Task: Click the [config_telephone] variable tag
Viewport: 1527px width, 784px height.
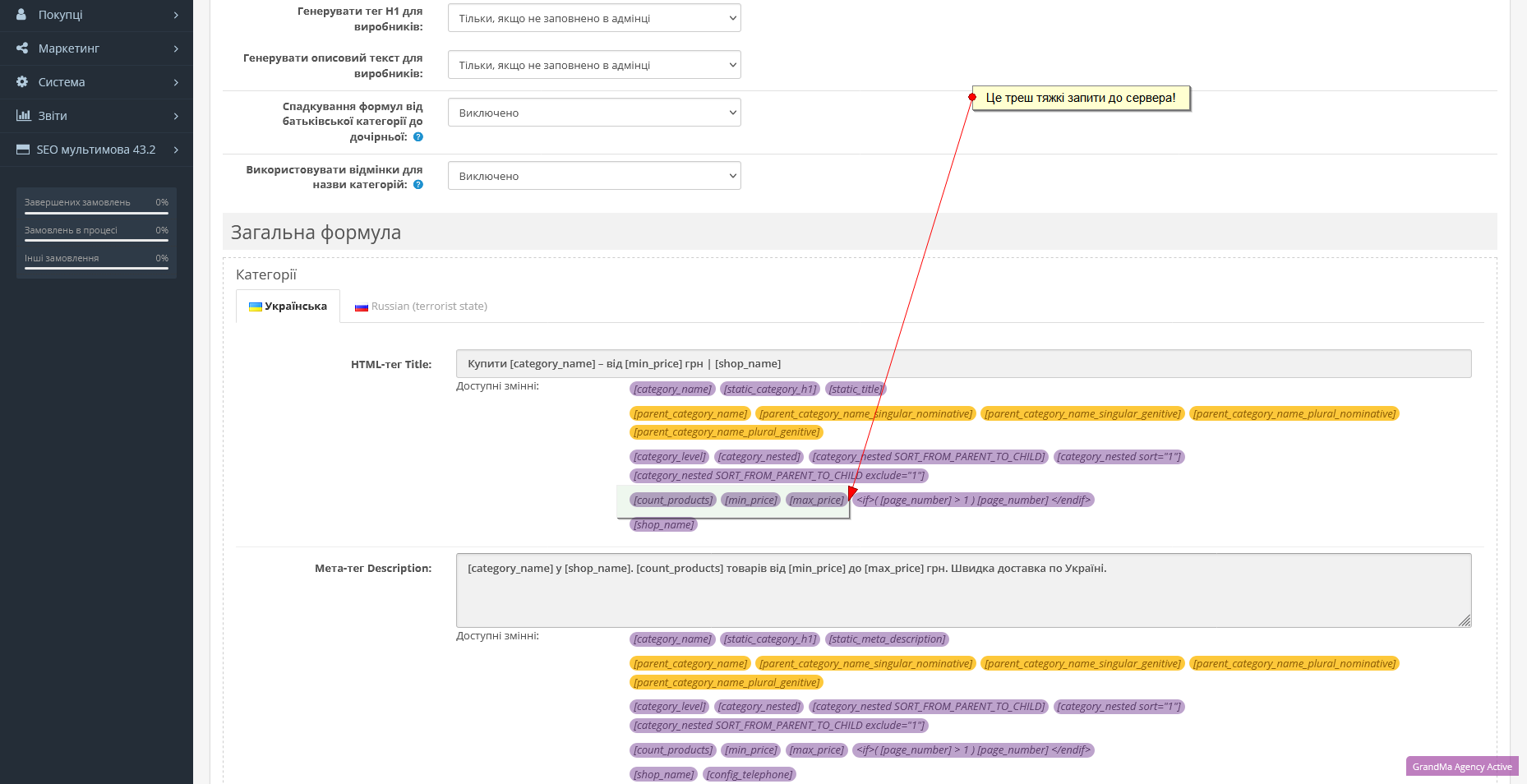Action: click(750, 774)
